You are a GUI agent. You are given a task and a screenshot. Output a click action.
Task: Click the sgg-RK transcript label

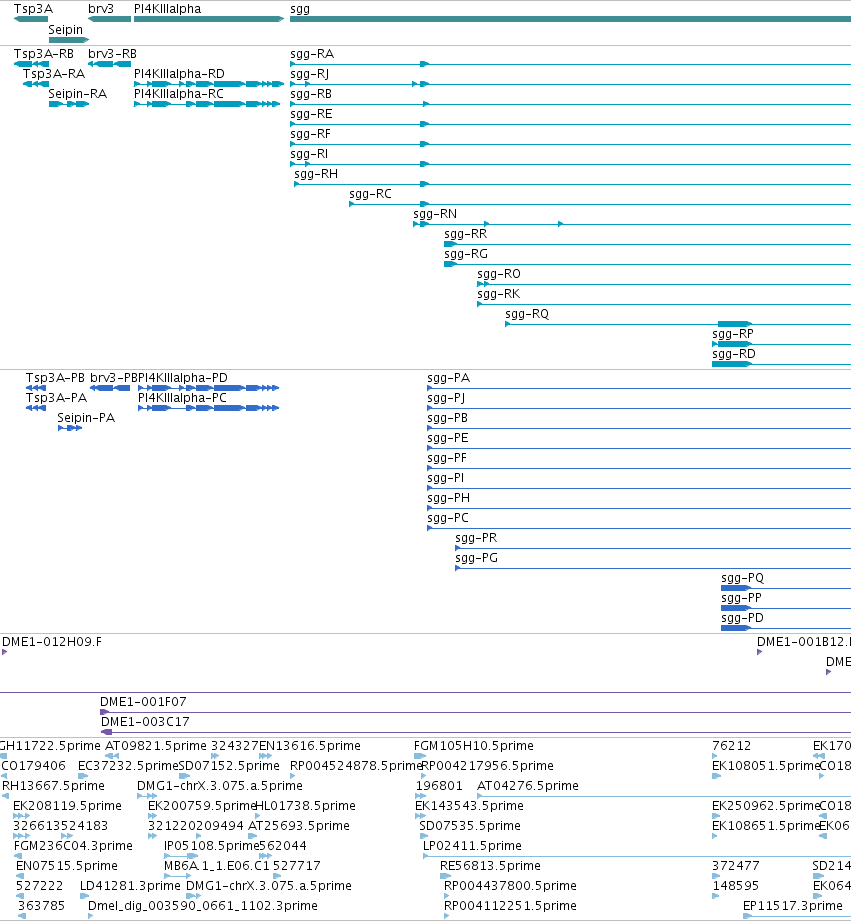pos(498,294)
